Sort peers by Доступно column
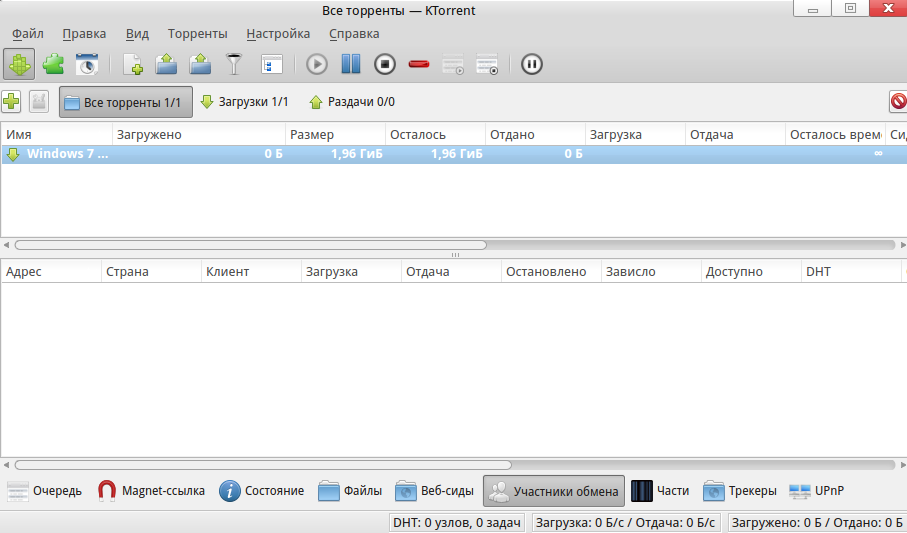Image resolution: width=907 pixels, height=533 pixels. (751, 271)
